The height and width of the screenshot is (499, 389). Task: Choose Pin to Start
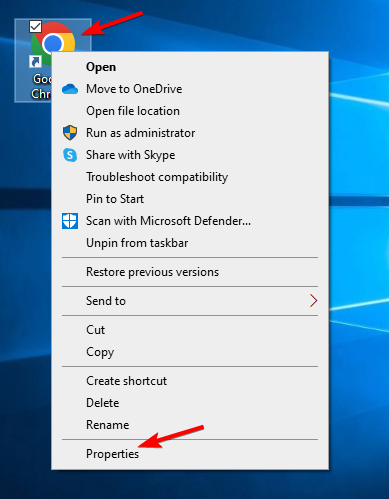click(190, 199)
